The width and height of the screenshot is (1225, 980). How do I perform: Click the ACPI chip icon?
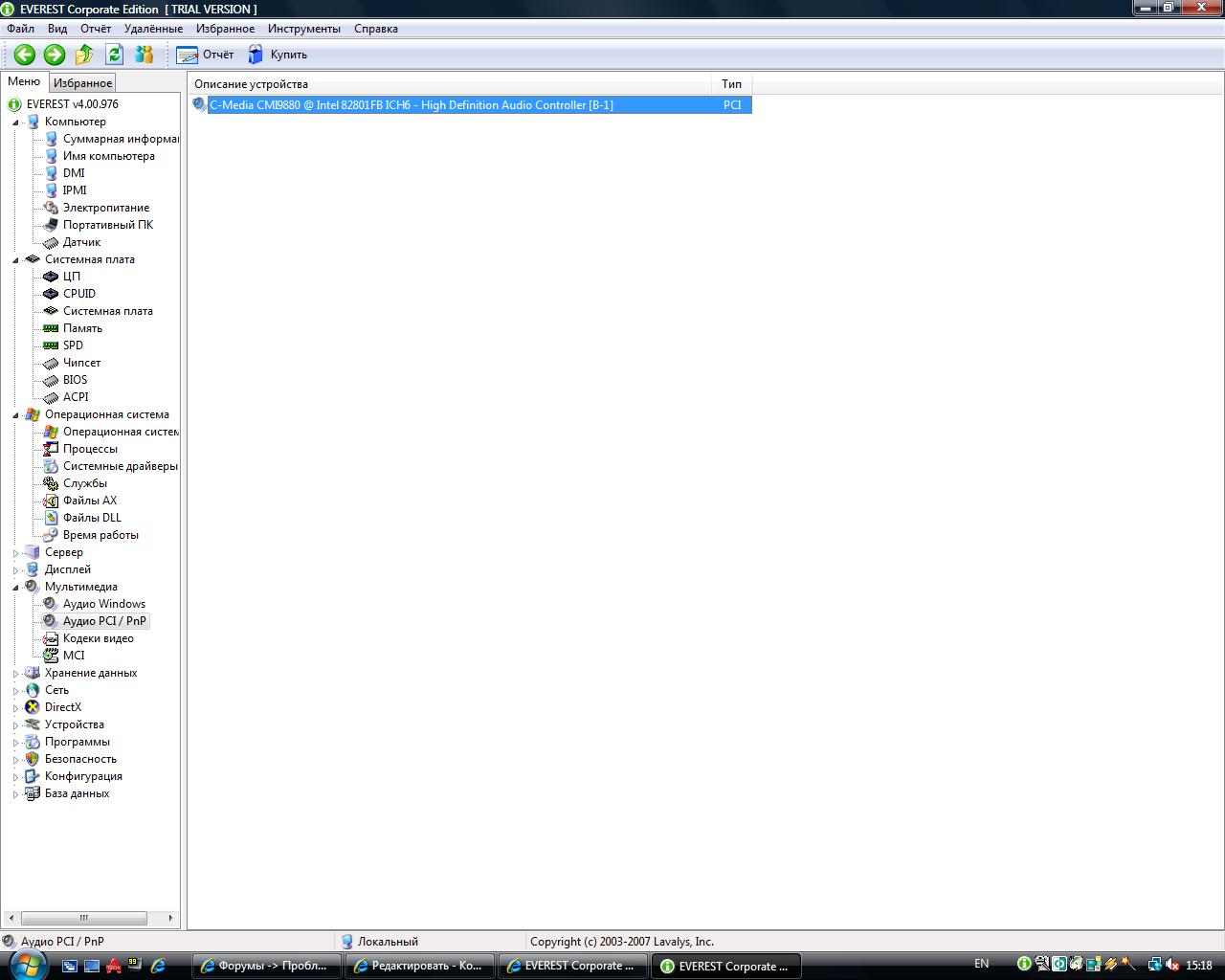[52, 397]
